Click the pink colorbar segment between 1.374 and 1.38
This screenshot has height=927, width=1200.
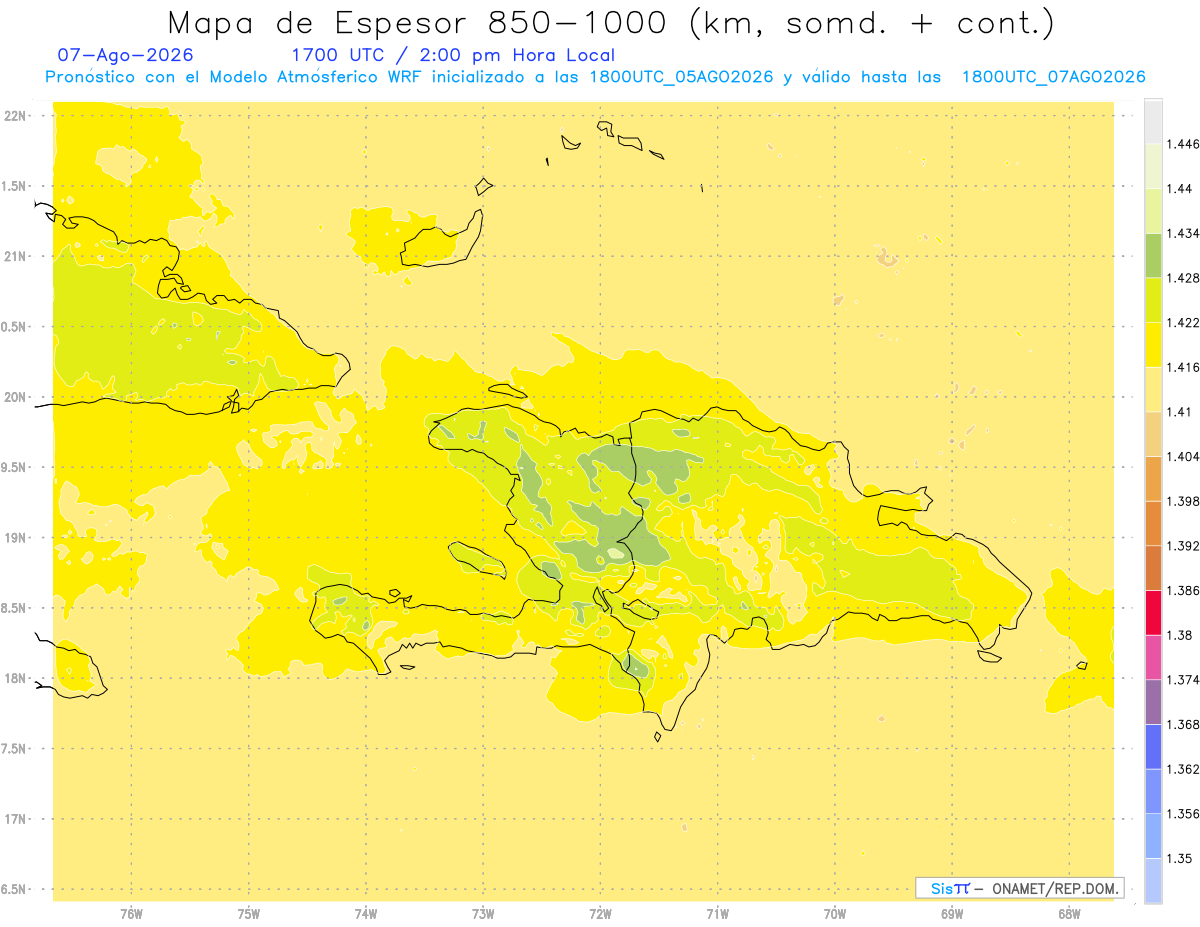1153,657
